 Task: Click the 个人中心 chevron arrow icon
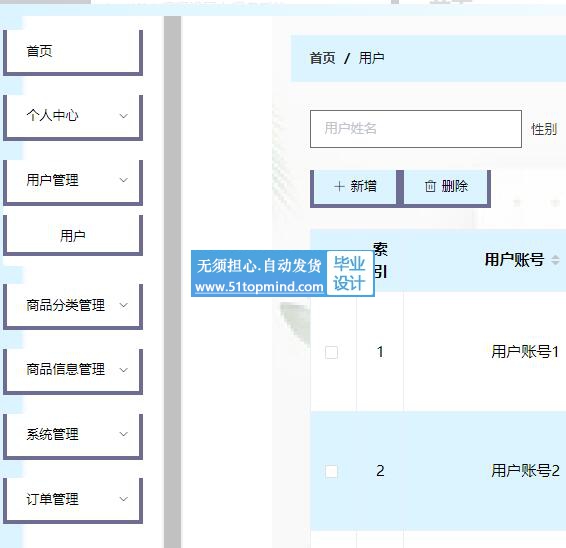[124, 116]
